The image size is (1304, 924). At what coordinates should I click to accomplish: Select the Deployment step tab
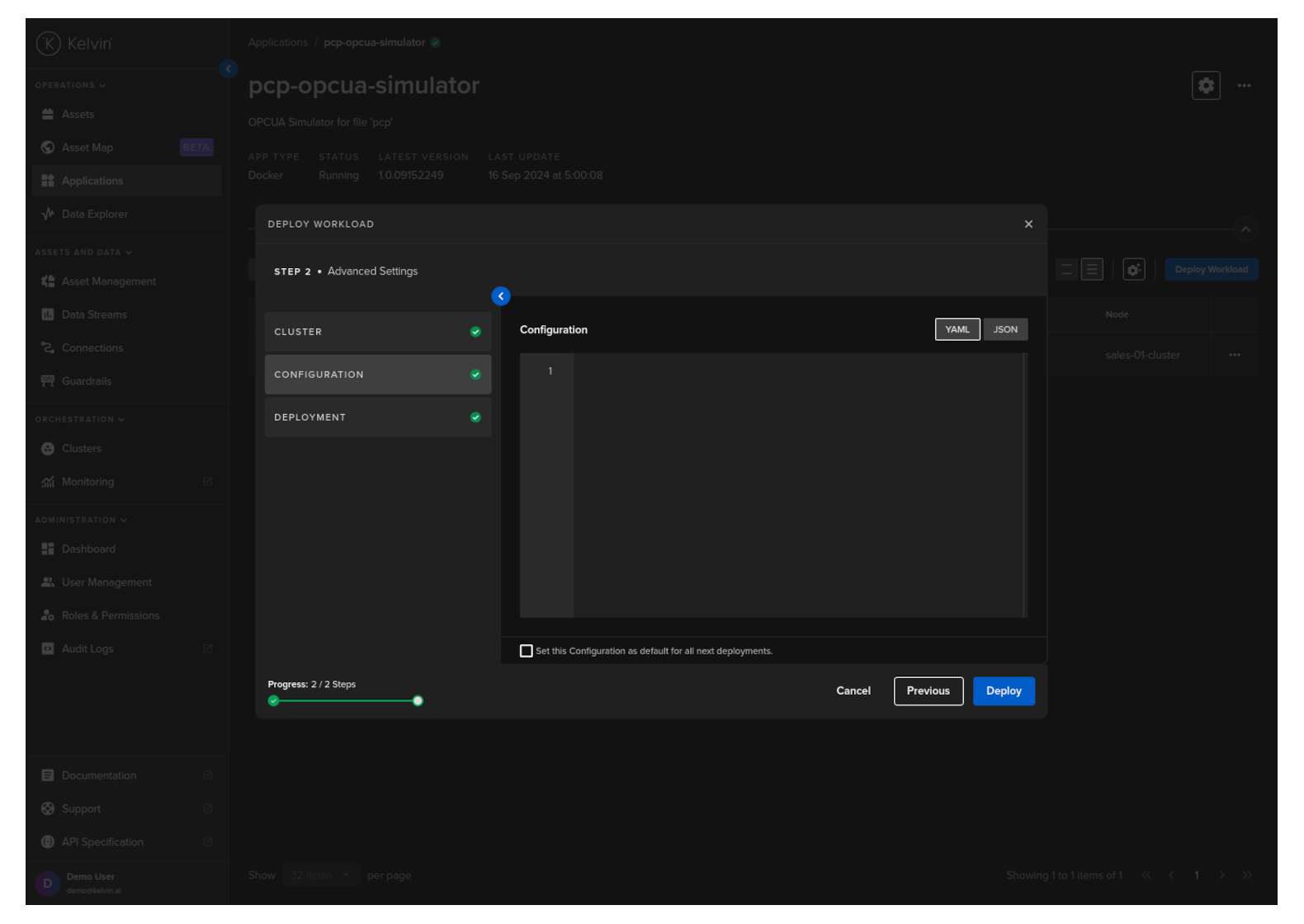(x=377, y=417)
